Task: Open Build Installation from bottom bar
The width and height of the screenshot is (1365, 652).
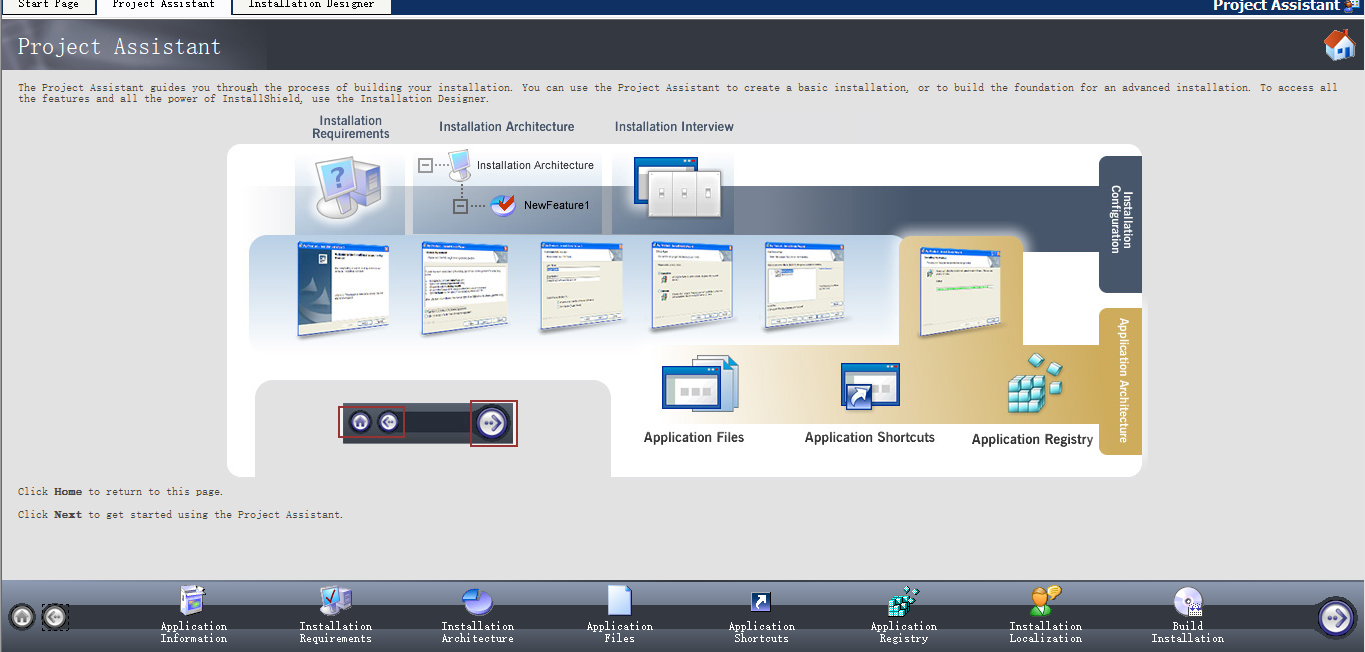Action: (x=1188, y=615)
